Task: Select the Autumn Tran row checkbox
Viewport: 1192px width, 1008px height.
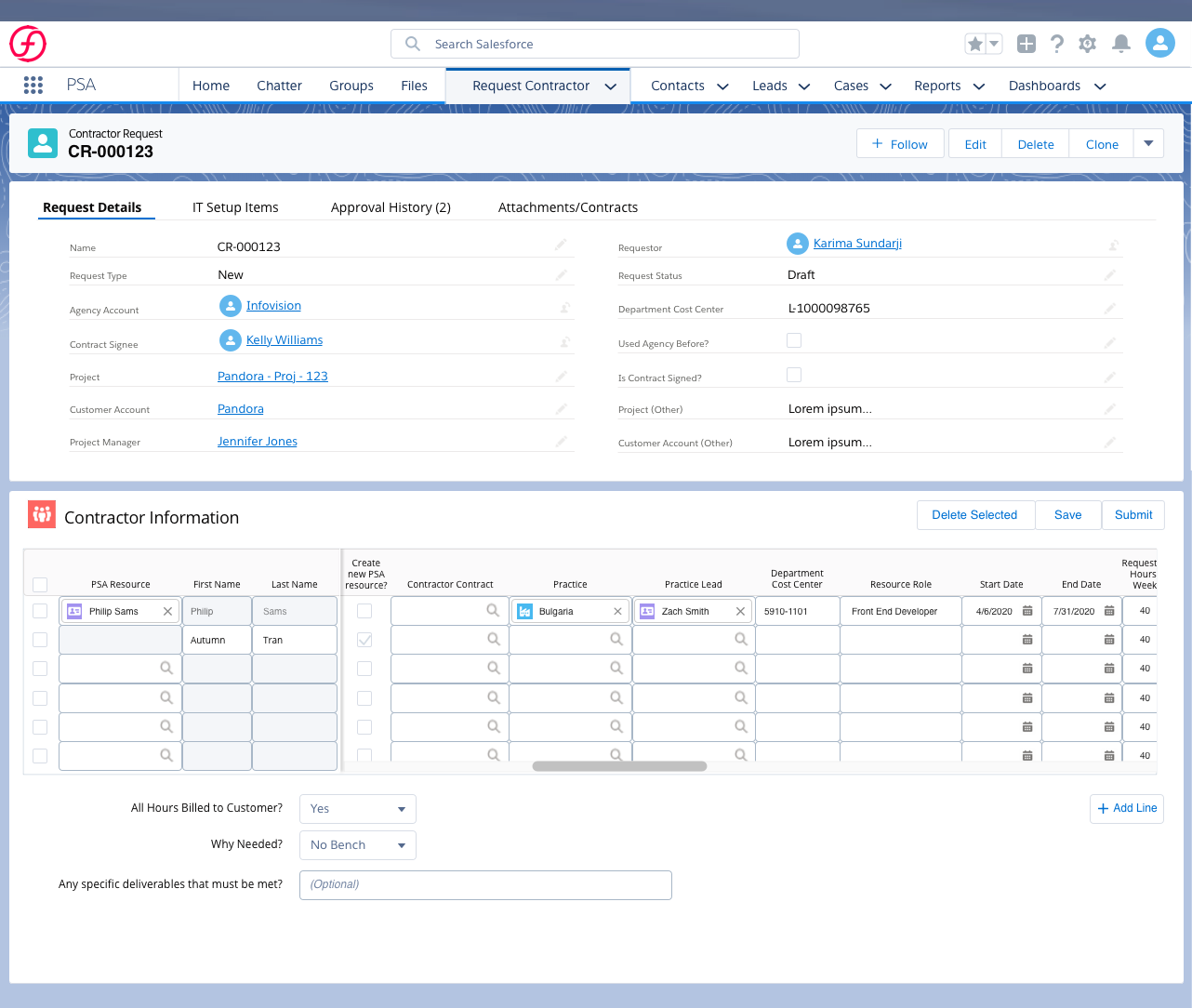Action: (40, 640)
